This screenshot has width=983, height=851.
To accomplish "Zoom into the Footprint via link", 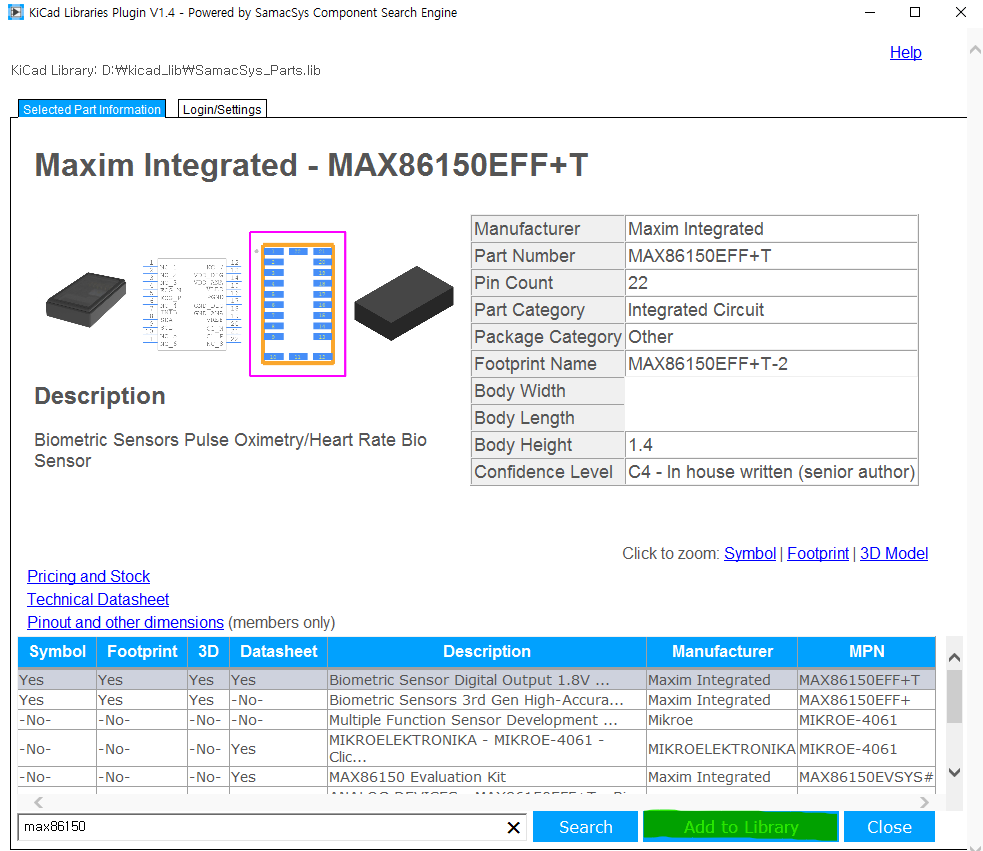I will coord(817,553).
